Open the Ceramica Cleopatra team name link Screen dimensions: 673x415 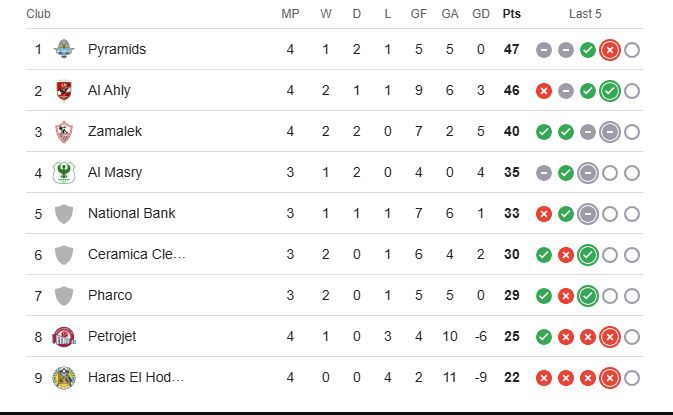pyautogui.click(x=136, y=254)
